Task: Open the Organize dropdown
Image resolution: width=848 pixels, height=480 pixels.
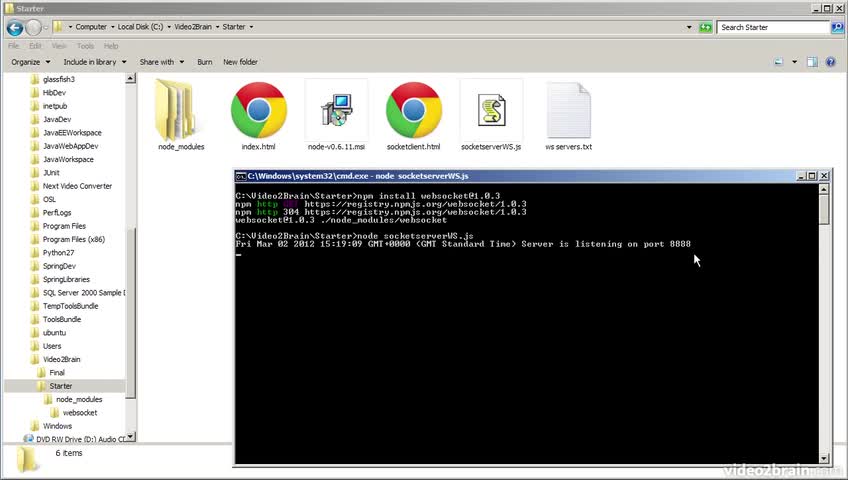Action: tap(31, 62)
